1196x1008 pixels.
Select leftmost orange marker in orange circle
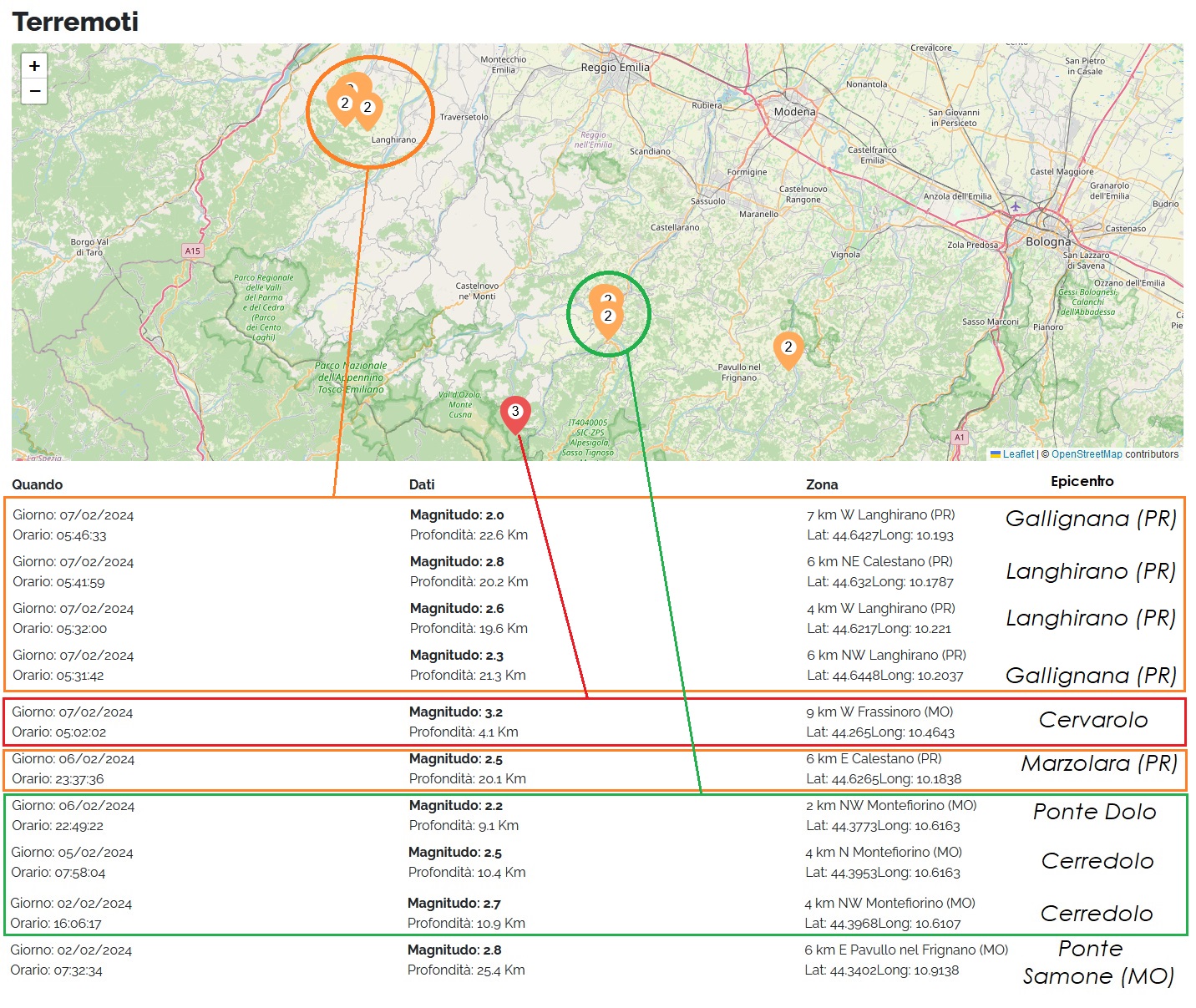point(344,105)
